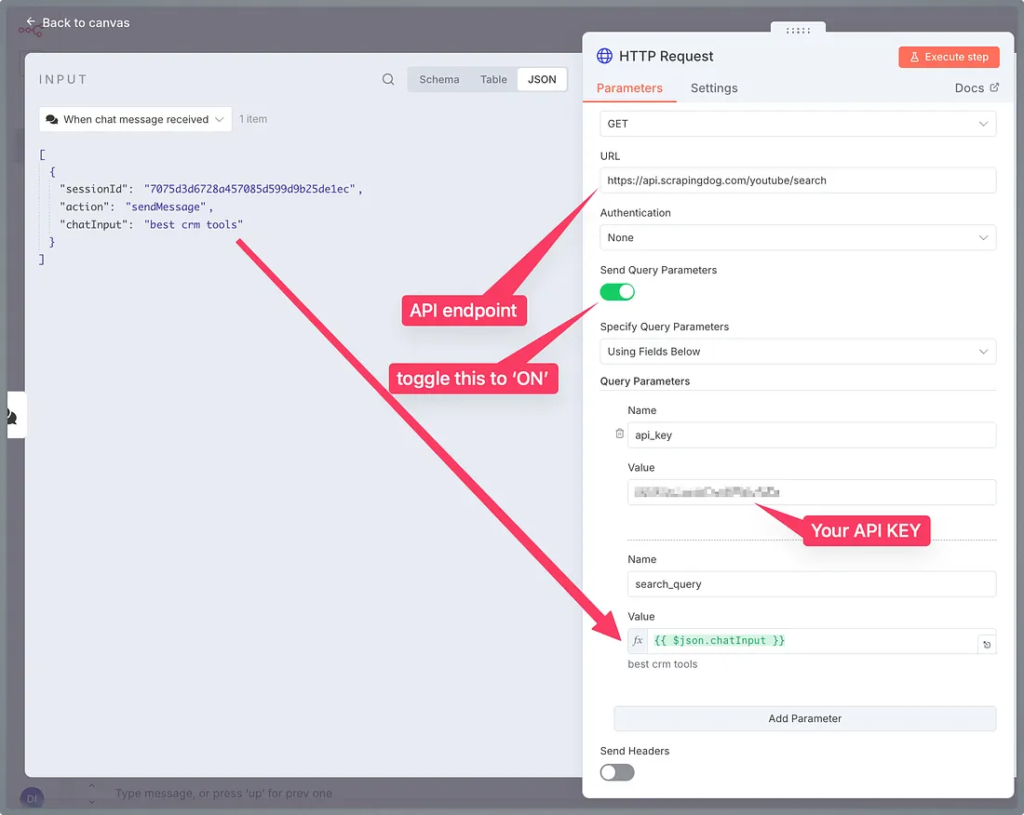Click the Add Parameter button
Screen dimensions: 1024x815
click(x=804, y=718)
